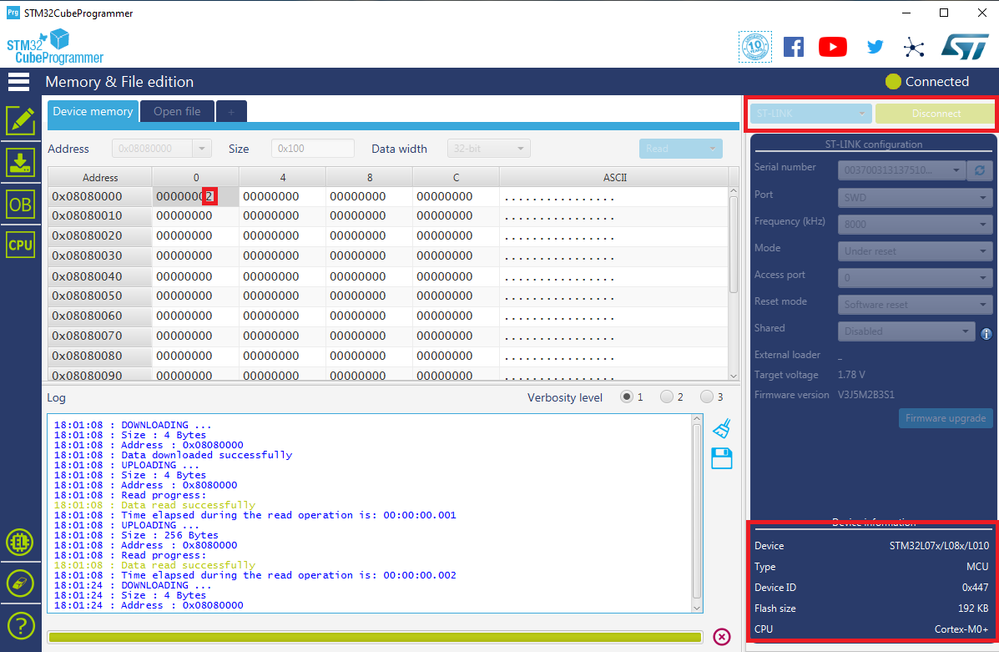Click the Firmware upgrade button
999x652 pixels.
point(945,418)
